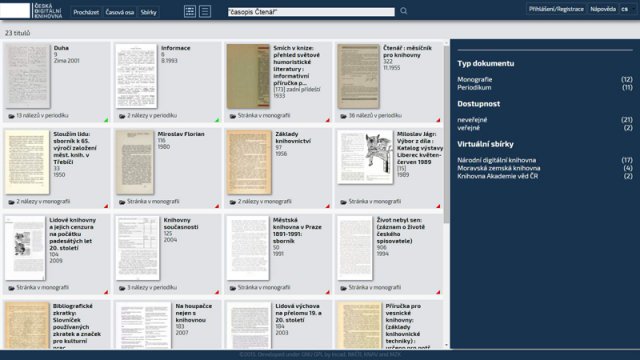Click red private marker on Čtenář card
640x360 pixels.
[438, 120]
